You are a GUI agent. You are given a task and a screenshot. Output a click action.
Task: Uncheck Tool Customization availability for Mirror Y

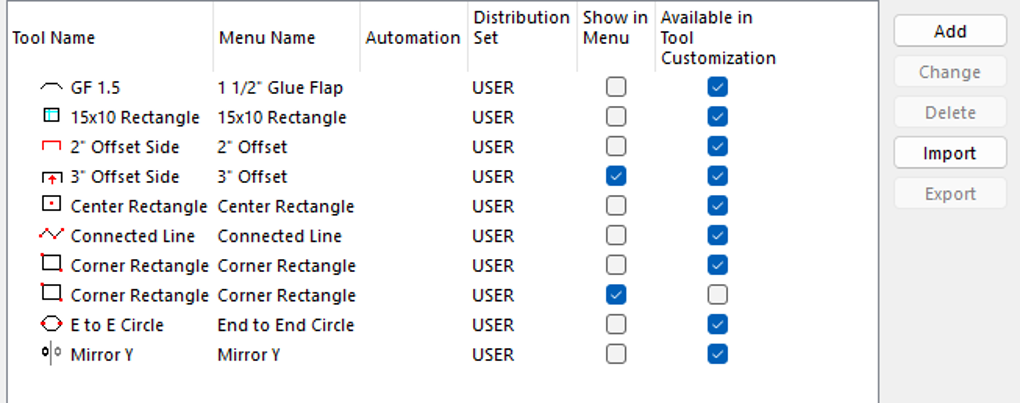(x=718, y=354)
